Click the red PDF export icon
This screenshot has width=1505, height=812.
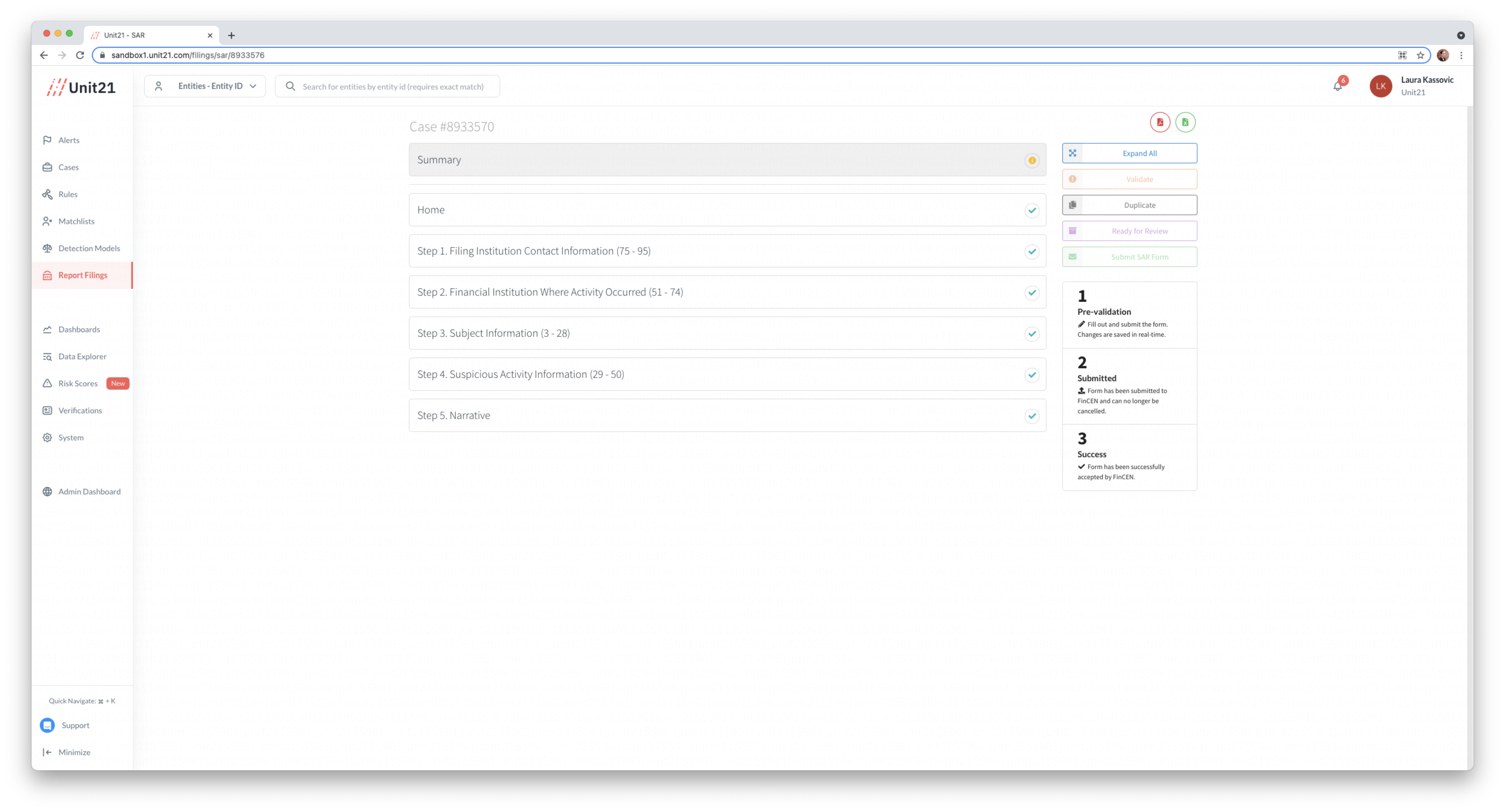1160,122
